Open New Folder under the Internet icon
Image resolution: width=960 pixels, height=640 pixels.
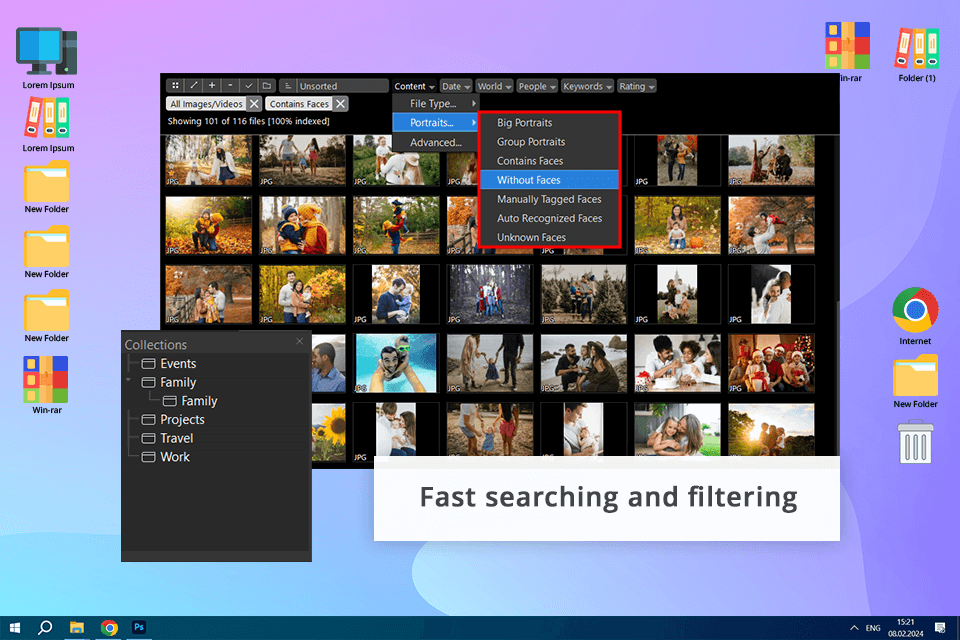pyautogui.click(x=915, y=382)
